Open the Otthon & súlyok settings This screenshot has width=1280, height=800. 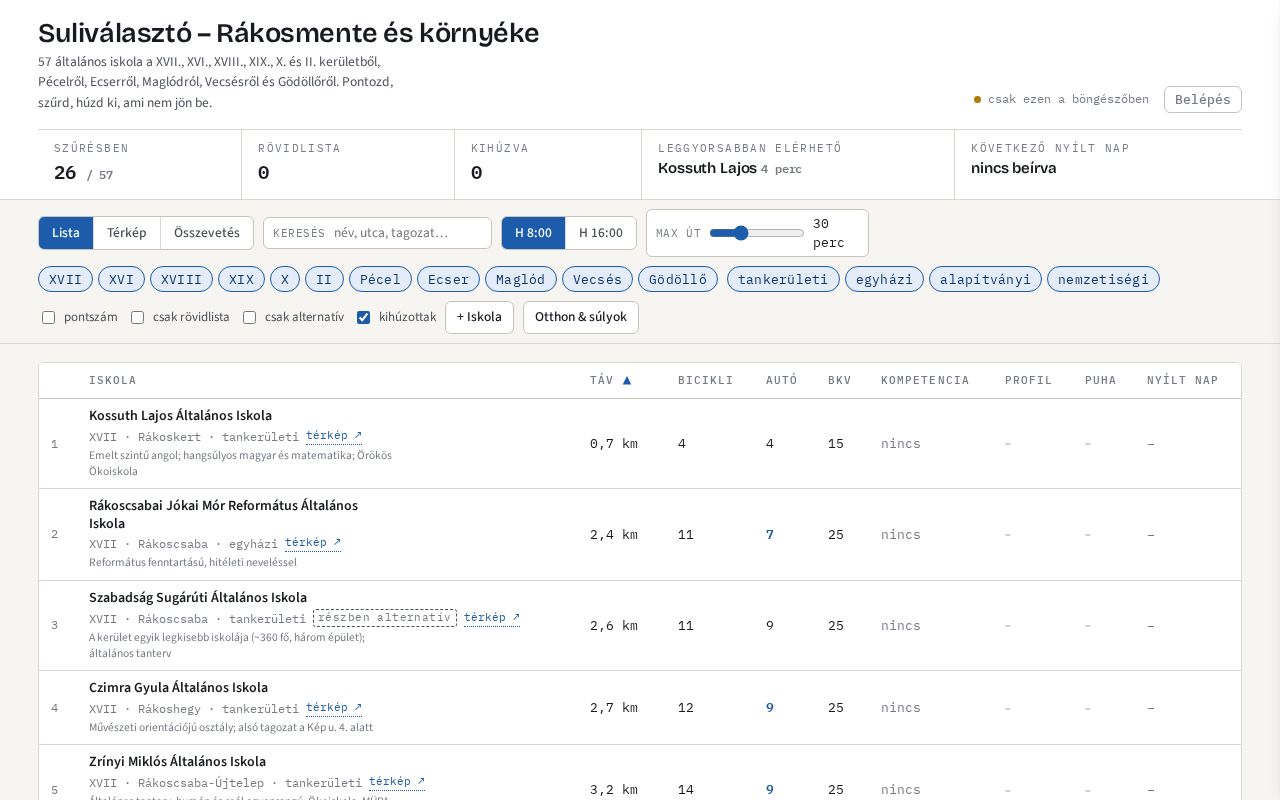click(x=581, y=317)
